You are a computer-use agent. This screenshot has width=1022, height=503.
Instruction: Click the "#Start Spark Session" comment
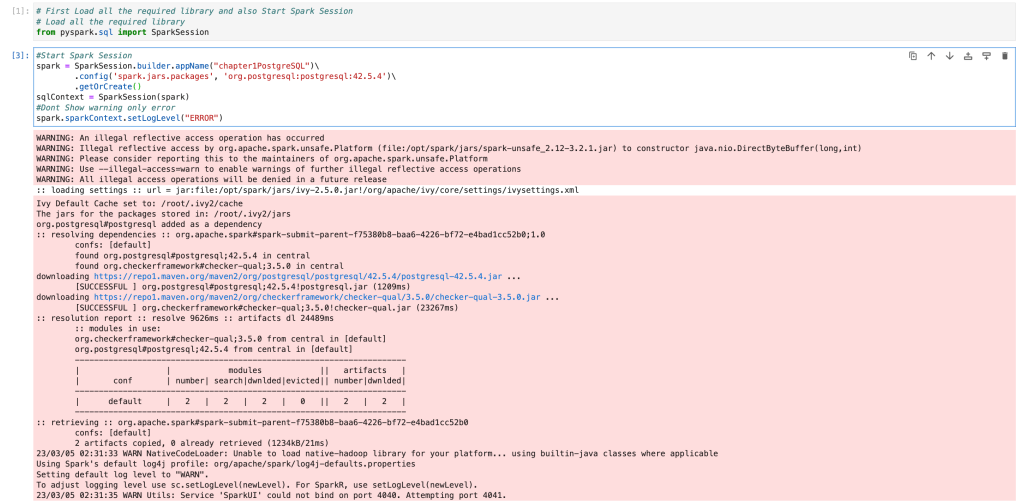point(83,56)
